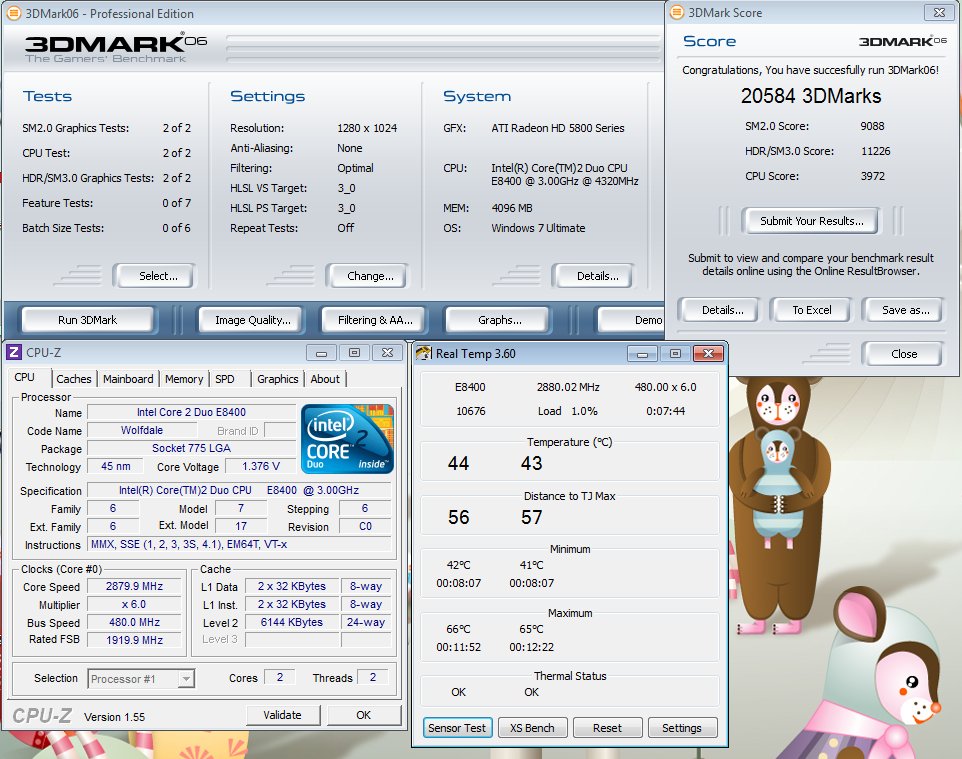Click the 3DMark06 main window icon
962x759 pixels.
point(13,13)
